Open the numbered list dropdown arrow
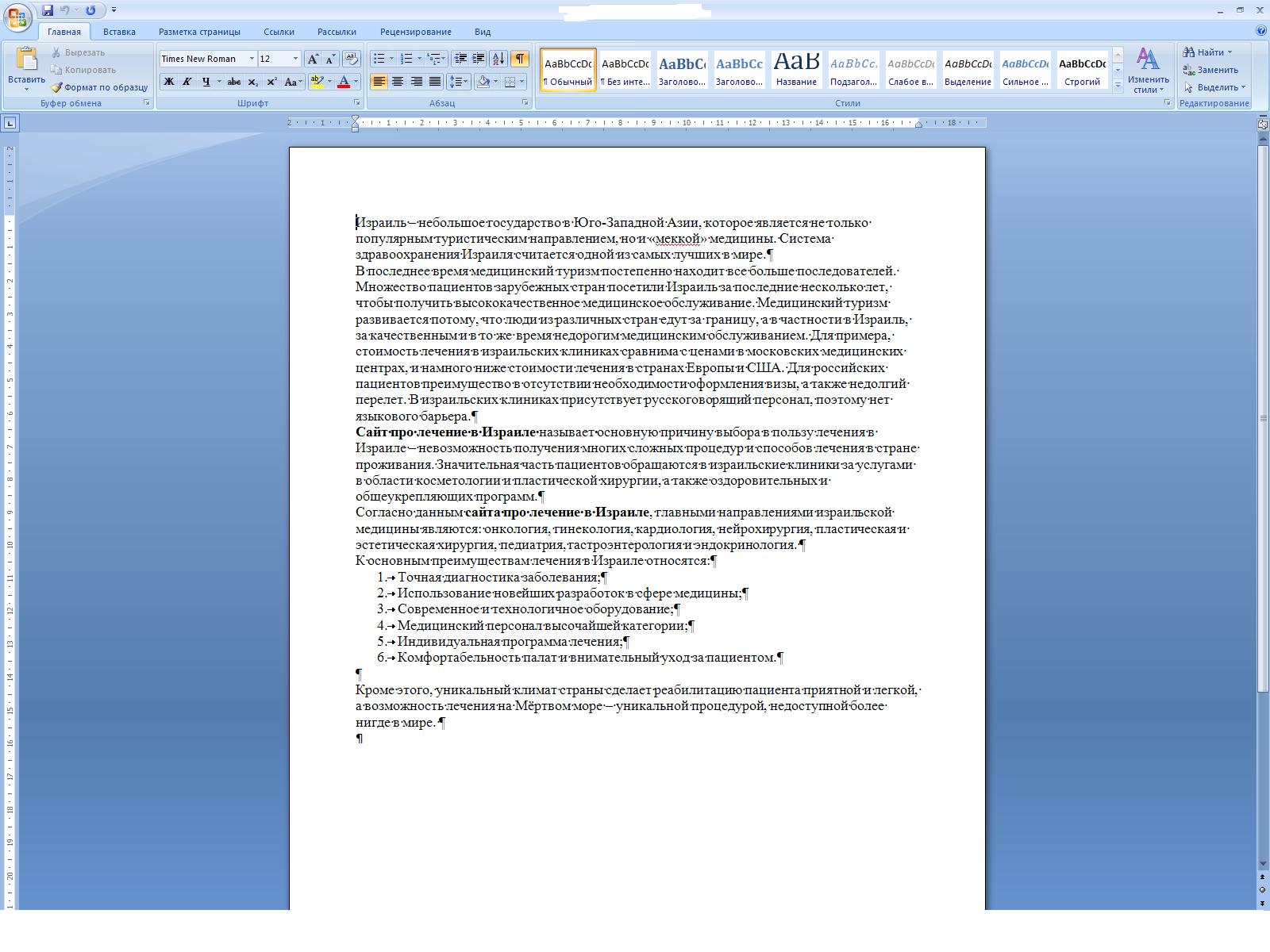Screen dimensions: 1270x952 [419, 59]
